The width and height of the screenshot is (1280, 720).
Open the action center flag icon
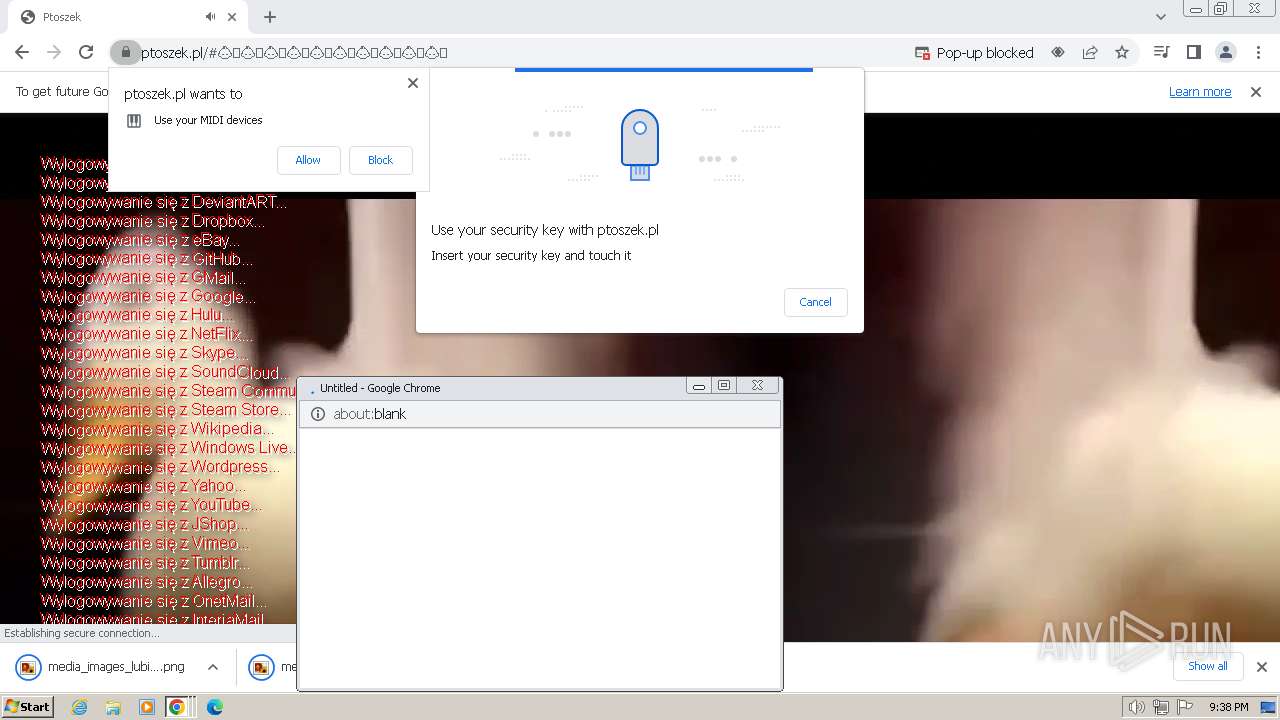(1185, 707)
